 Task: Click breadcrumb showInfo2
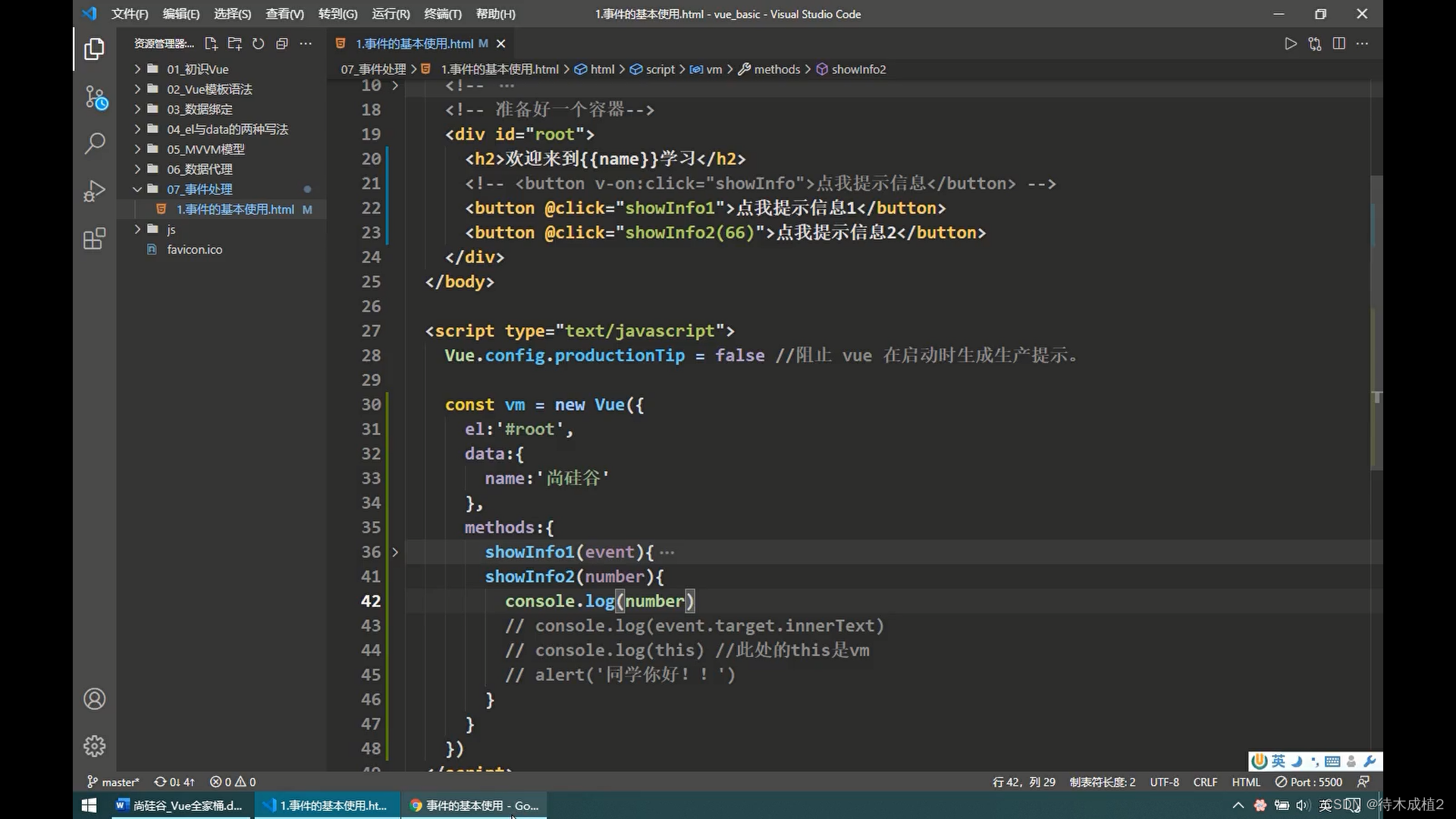click(851, 69)
